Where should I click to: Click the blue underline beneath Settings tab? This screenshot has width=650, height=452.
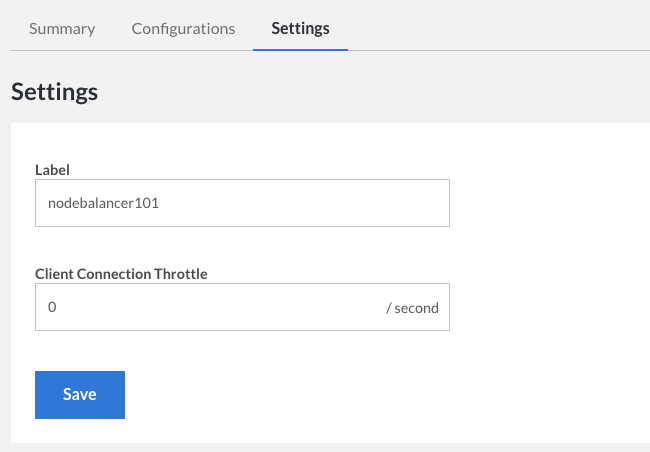tap(300, 48)
